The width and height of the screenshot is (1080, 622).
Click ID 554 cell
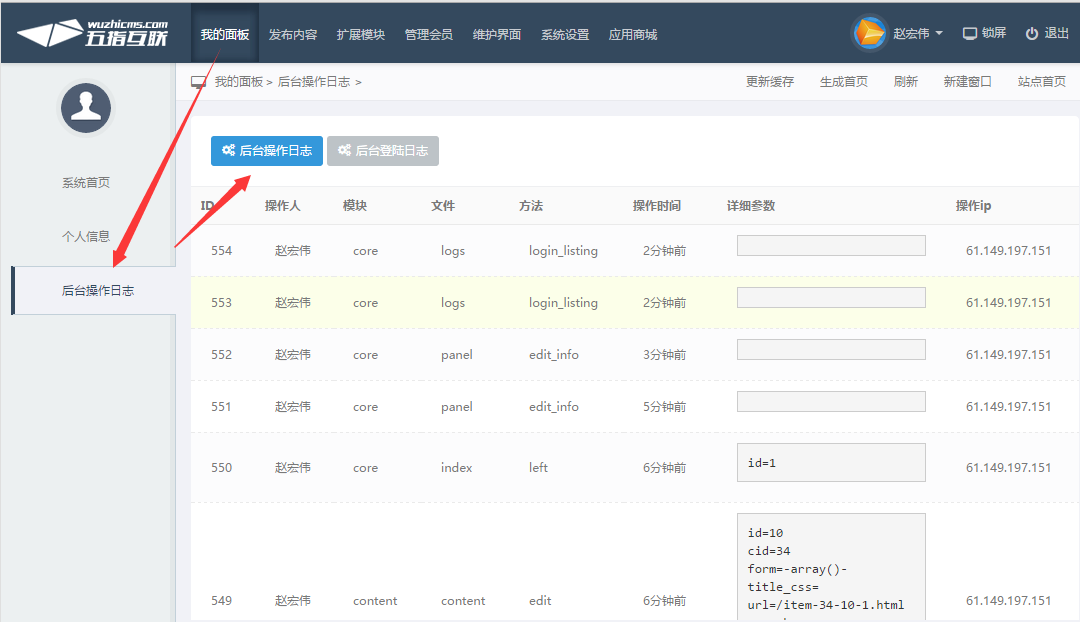coord(221,251)
